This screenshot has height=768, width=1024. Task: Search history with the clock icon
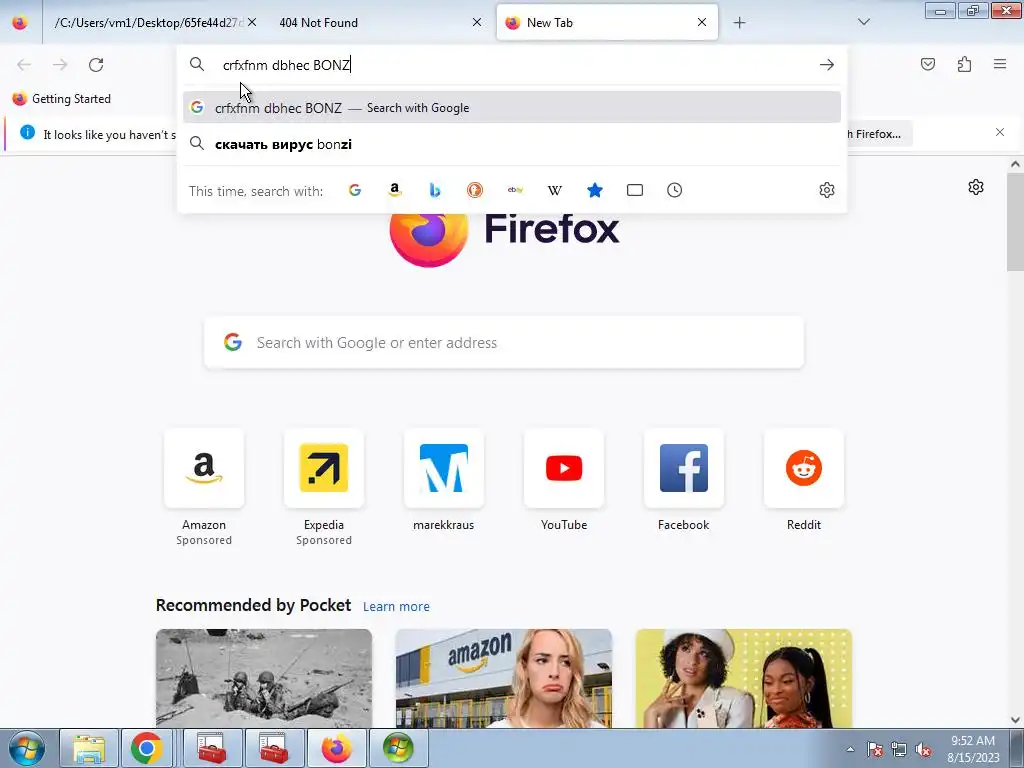tap(675, 190)
